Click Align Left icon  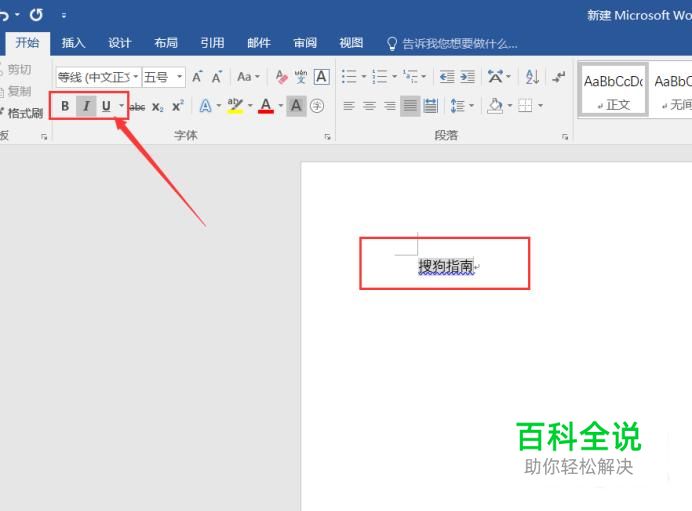pyautogui.click(x=349, y=106)
